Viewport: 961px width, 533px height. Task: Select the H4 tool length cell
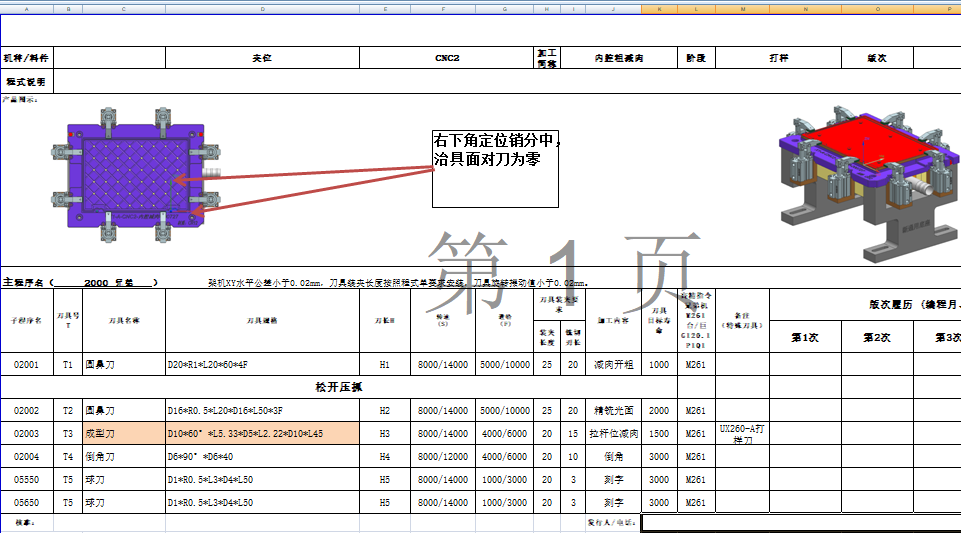click(385, 456)
